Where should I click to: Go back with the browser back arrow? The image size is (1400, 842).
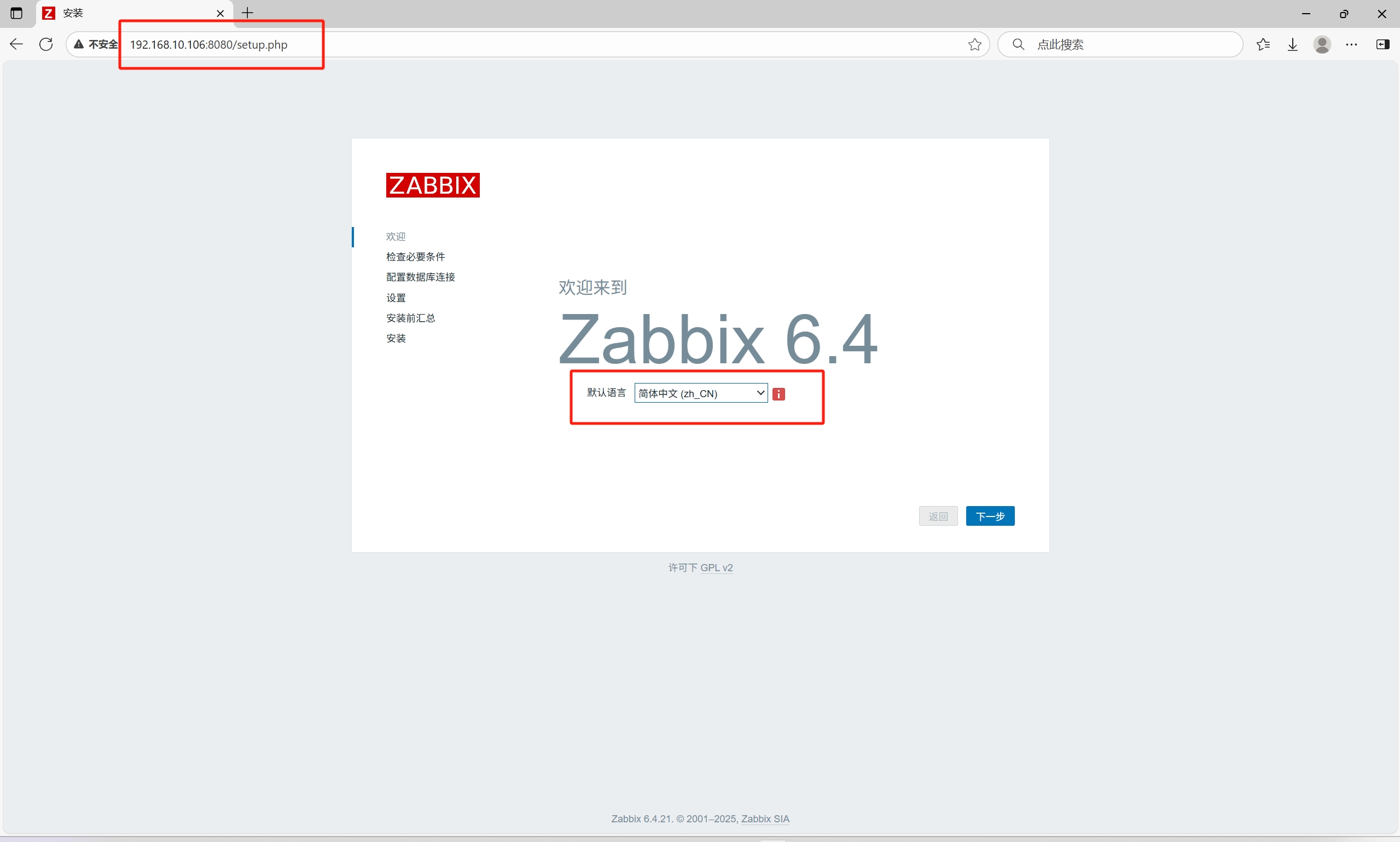point(16,44)
